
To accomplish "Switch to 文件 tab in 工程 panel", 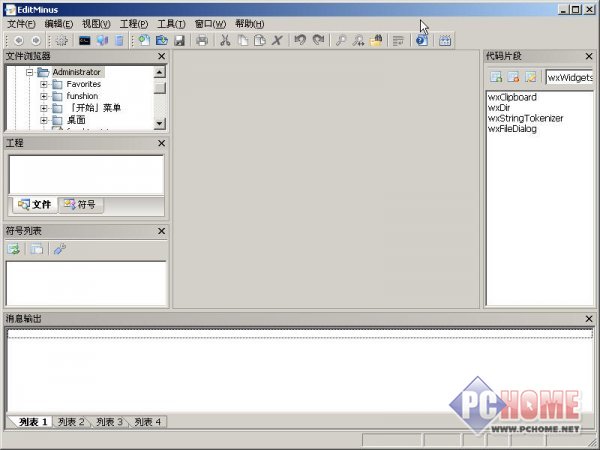I will [x=34, y=205].
